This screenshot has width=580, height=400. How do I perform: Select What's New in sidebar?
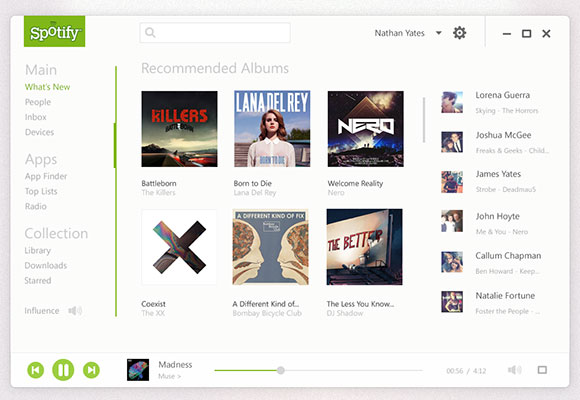[x=47, y=87]
